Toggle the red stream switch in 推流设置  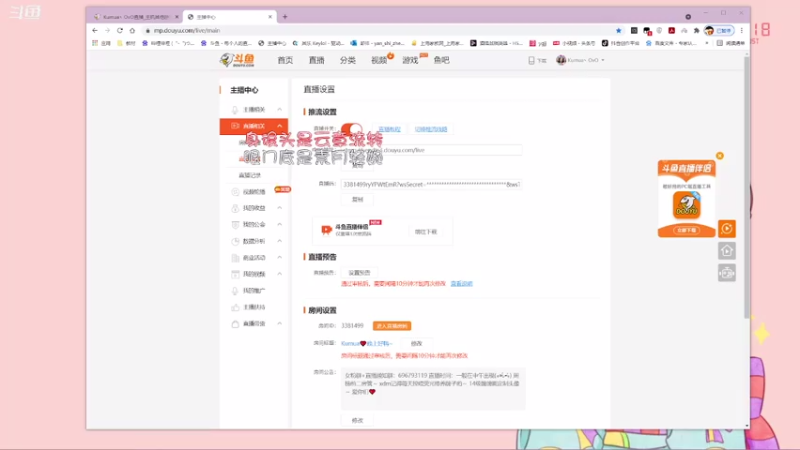tap(352, 129)
